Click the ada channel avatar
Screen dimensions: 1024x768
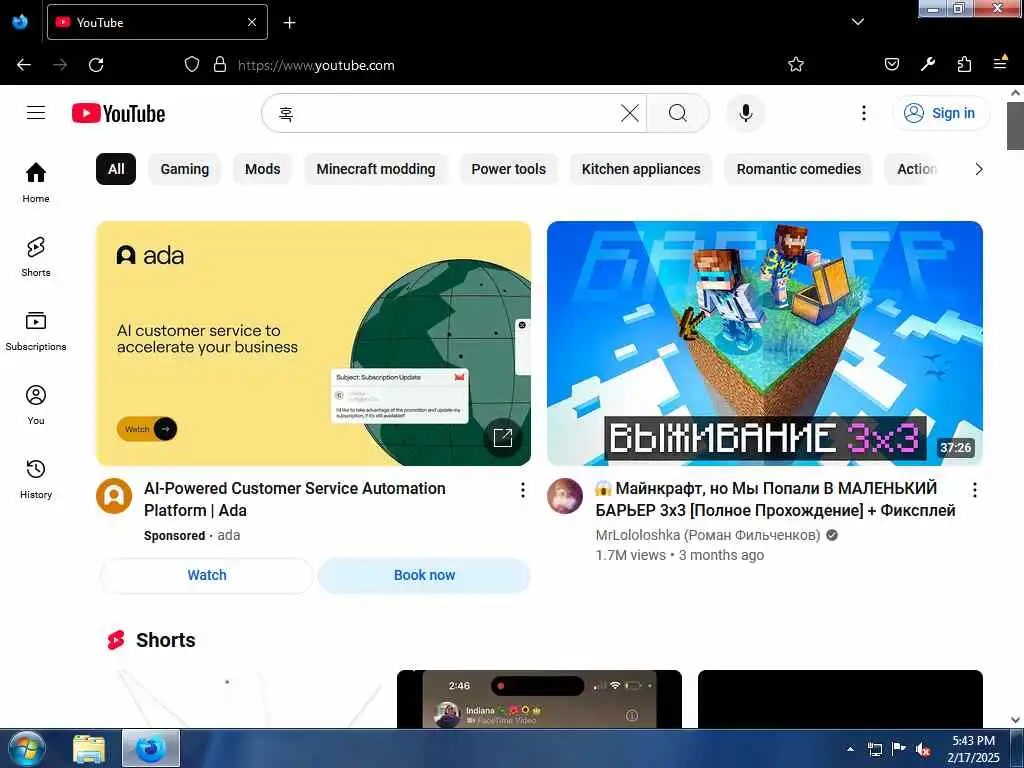(x=114, y=496)
